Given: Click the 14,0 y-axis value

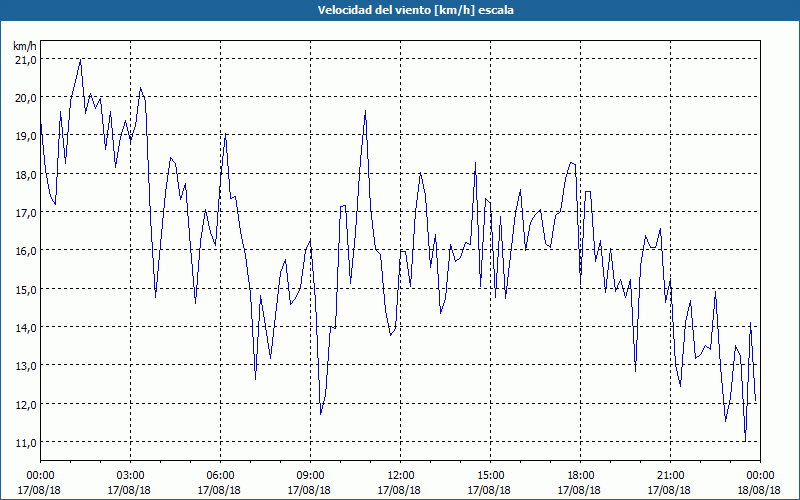Looking at the screenshot, I should point(27,328).
